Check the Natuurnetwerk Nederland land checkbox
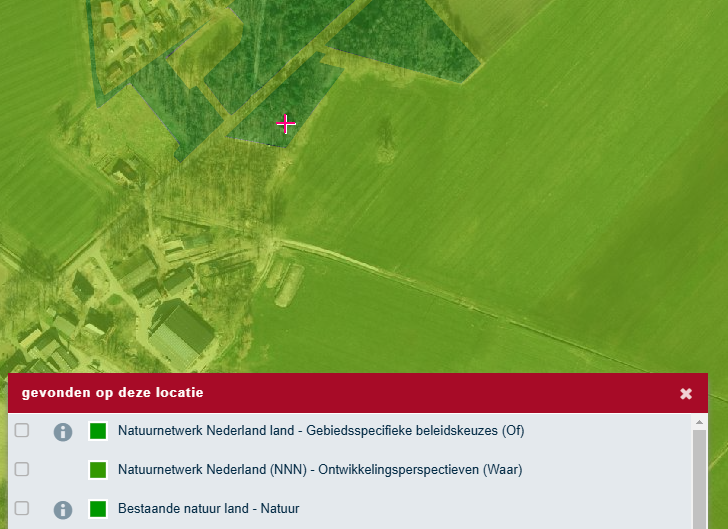This screenshot has width=728, height=529. (x=22, y=430)
